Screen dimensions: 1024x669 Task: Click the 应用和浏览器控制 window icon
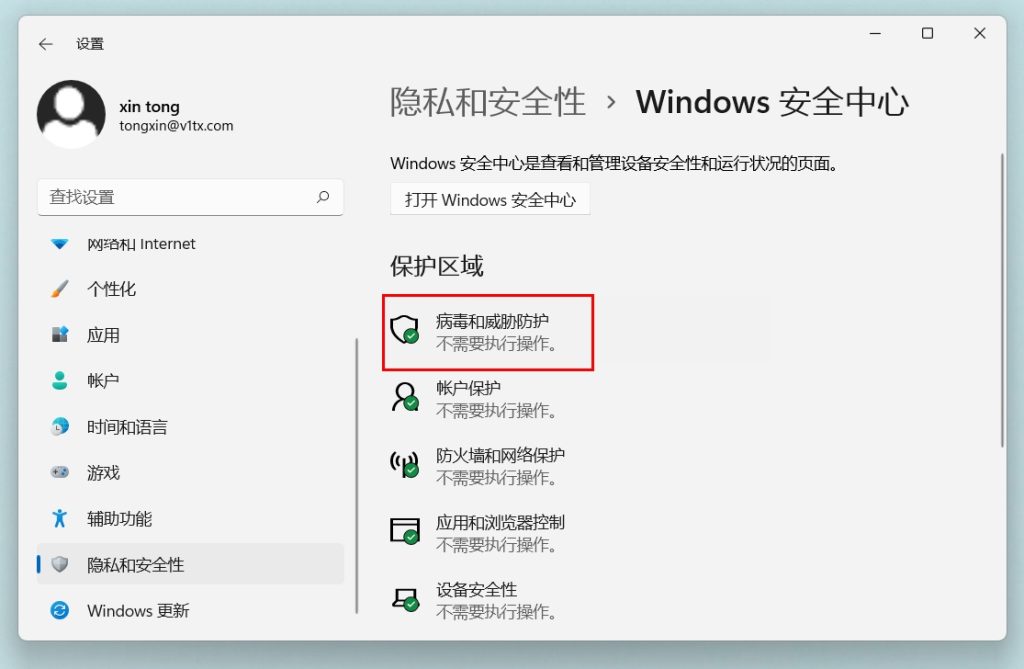(404, 530)
